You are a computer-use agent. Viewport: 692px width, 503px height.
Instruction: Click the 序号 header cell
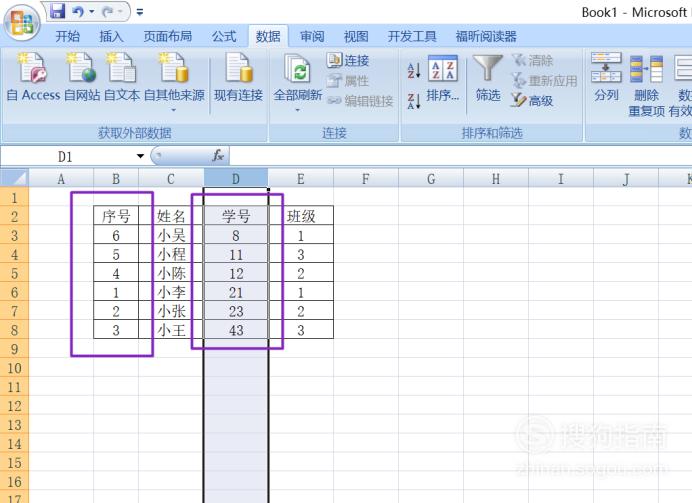pos(116,216)
